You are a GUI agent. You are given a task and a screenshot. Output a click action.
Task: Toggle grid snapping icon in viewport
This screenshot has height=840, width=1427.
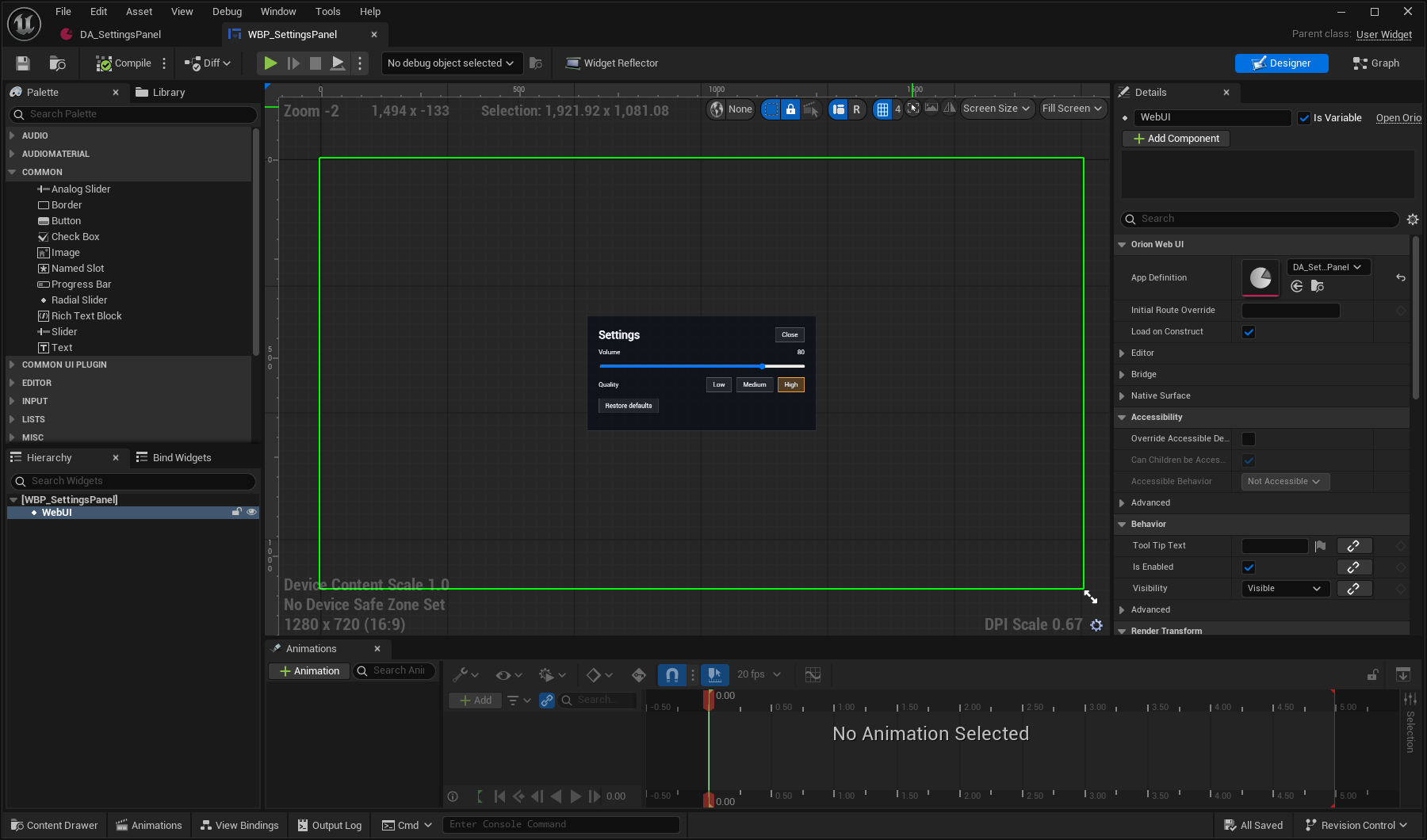[x=882, y=109]
